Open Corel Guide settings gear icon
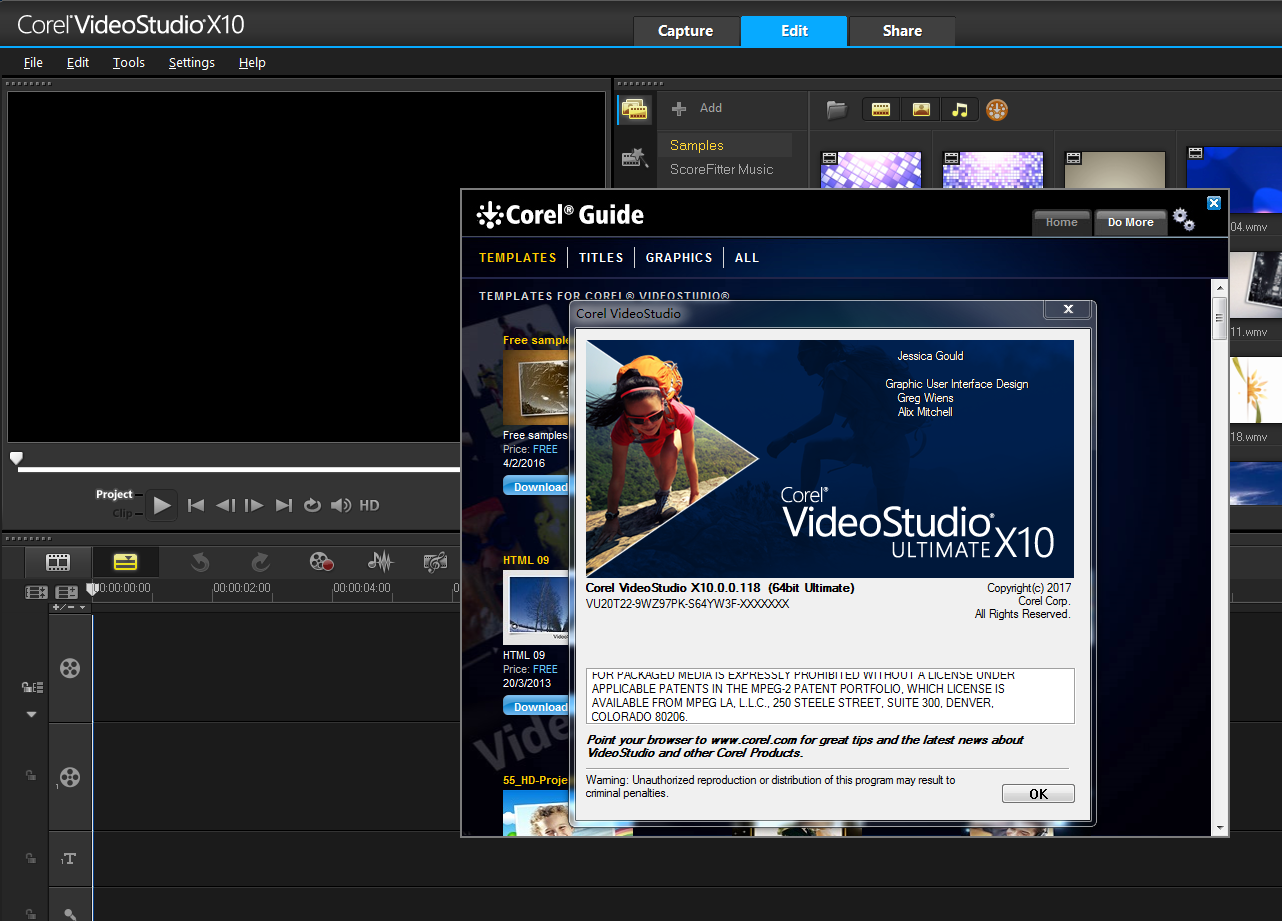 1184,219
